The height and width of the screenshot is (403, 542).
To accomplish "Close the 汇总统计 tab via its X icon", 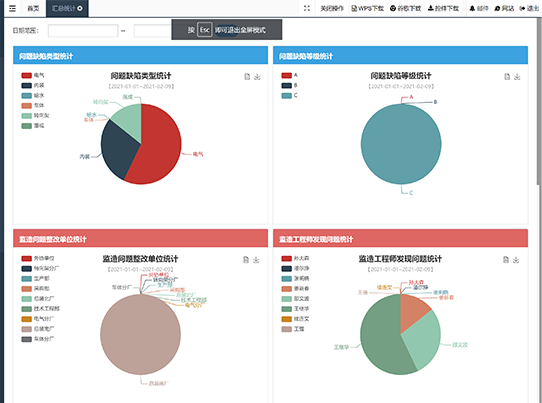I will [x=80, y=8].
